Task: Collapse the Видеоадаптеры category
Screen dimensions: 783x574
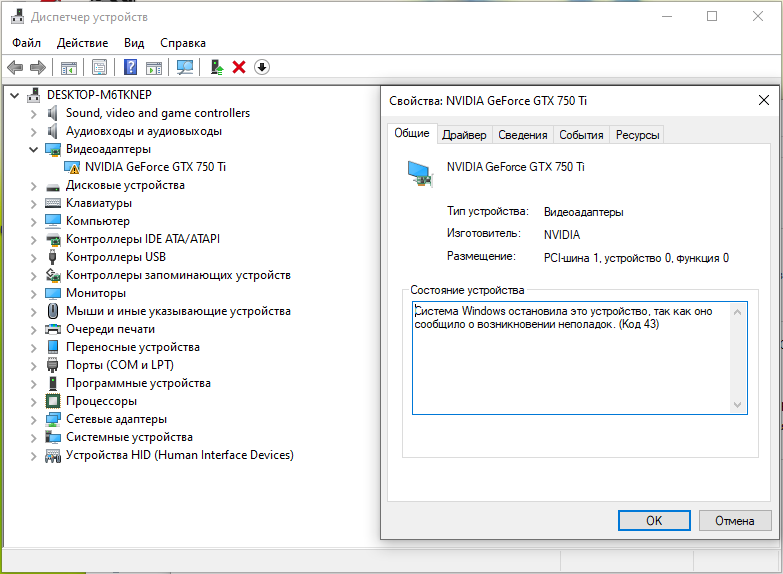Action: [x=33, y=149]
